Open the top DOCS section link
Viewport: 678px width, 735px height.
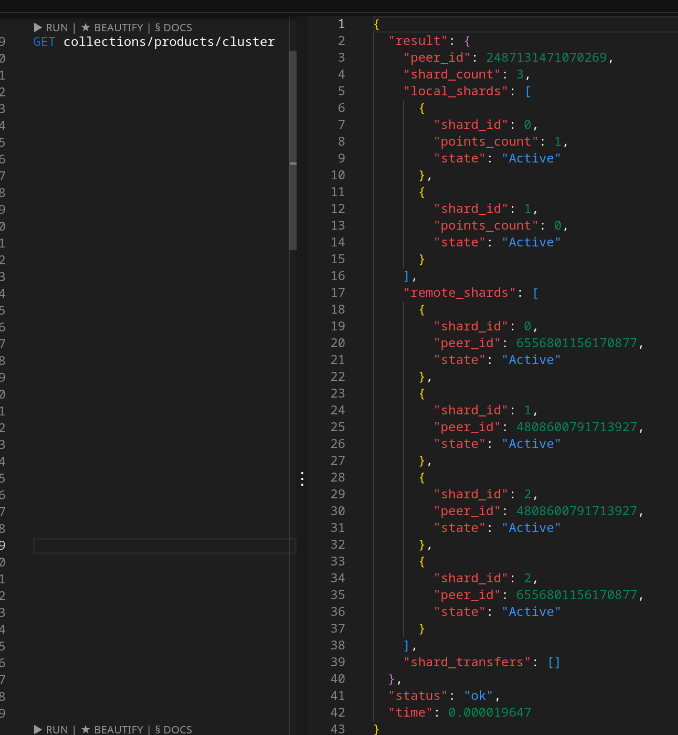coord(173,28)
